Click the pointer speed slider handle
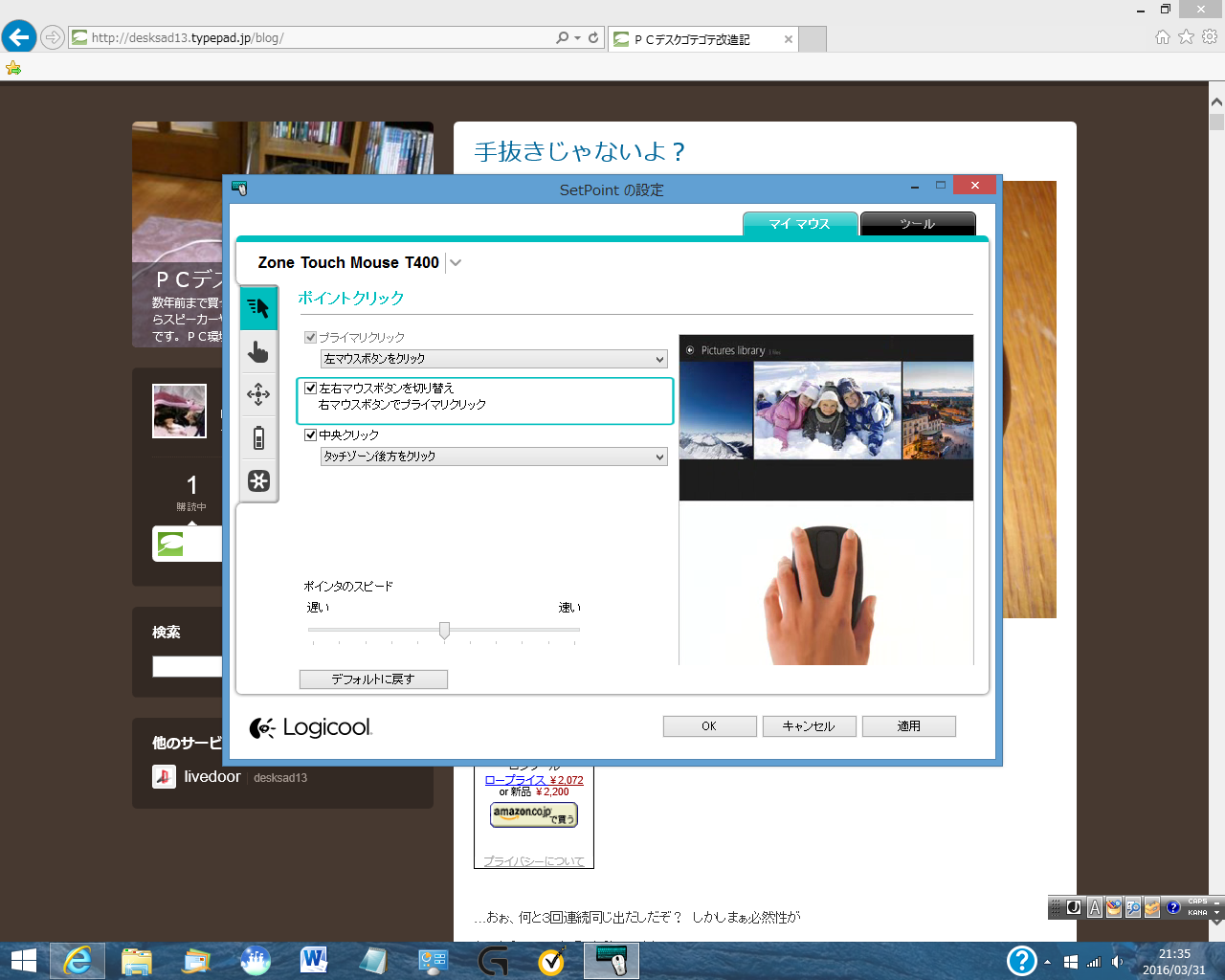 click(444, 630)
